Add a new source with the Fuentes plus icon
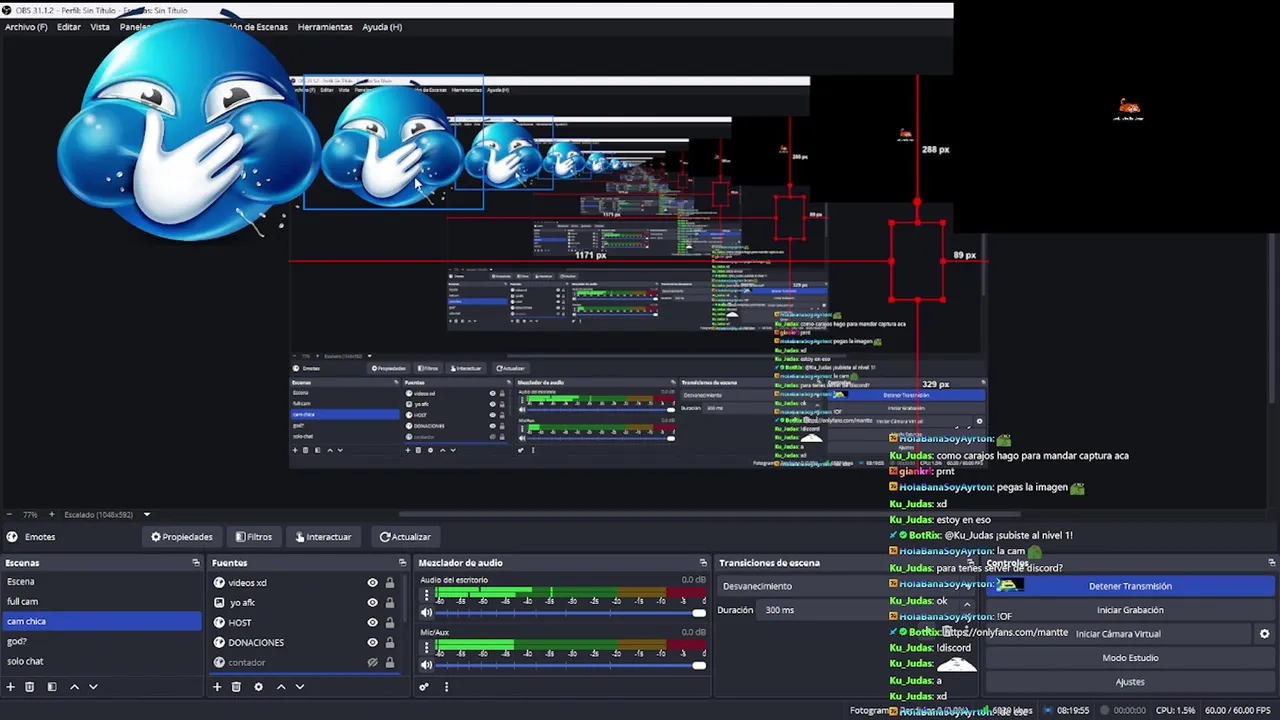 click(x=217, y=687)
